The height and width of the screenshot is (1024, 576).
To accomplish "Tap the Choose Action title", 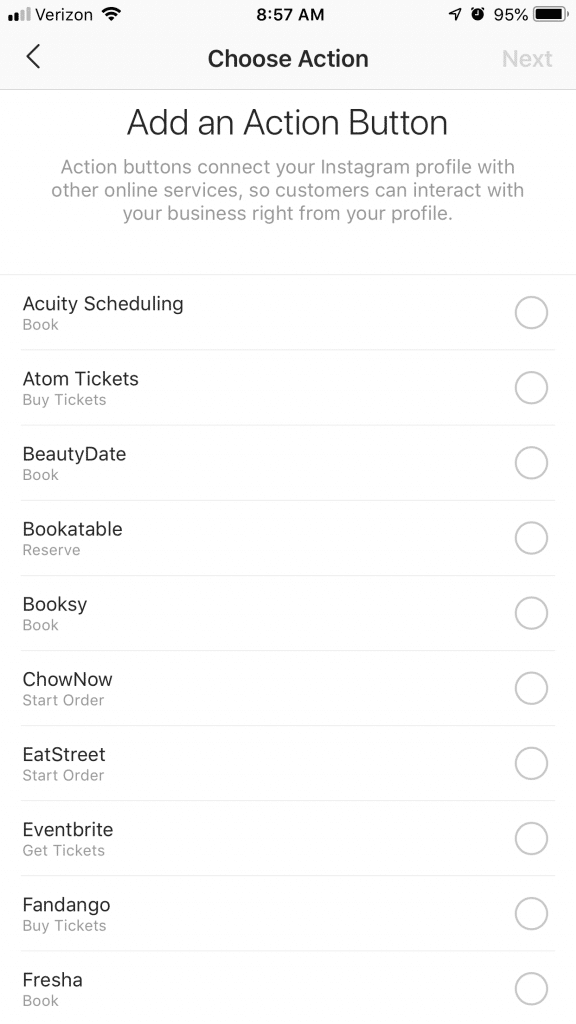I will (x=288, y=58).
